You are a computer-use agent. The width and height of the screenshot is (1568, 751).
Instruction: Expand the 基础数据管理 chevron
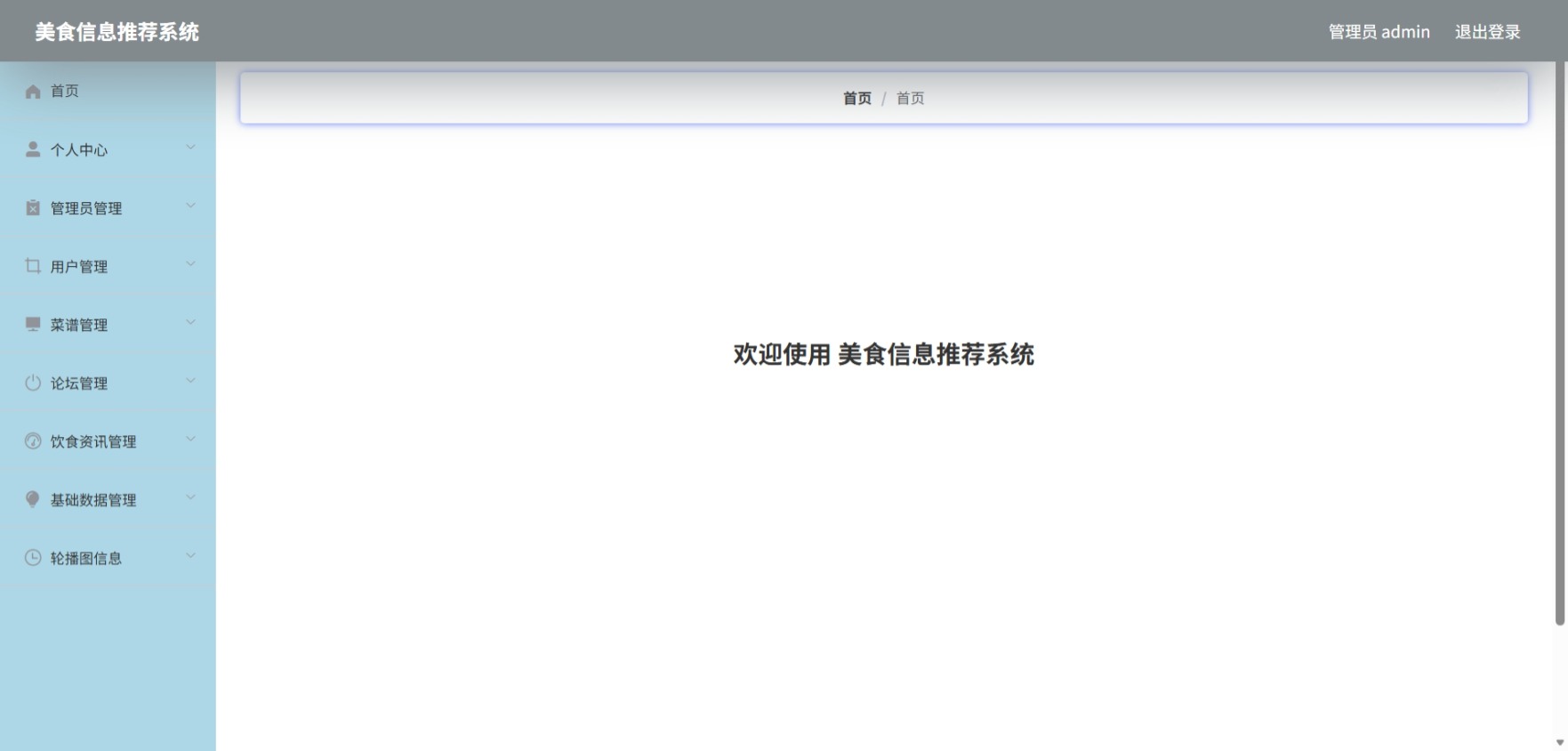(190, 497)
